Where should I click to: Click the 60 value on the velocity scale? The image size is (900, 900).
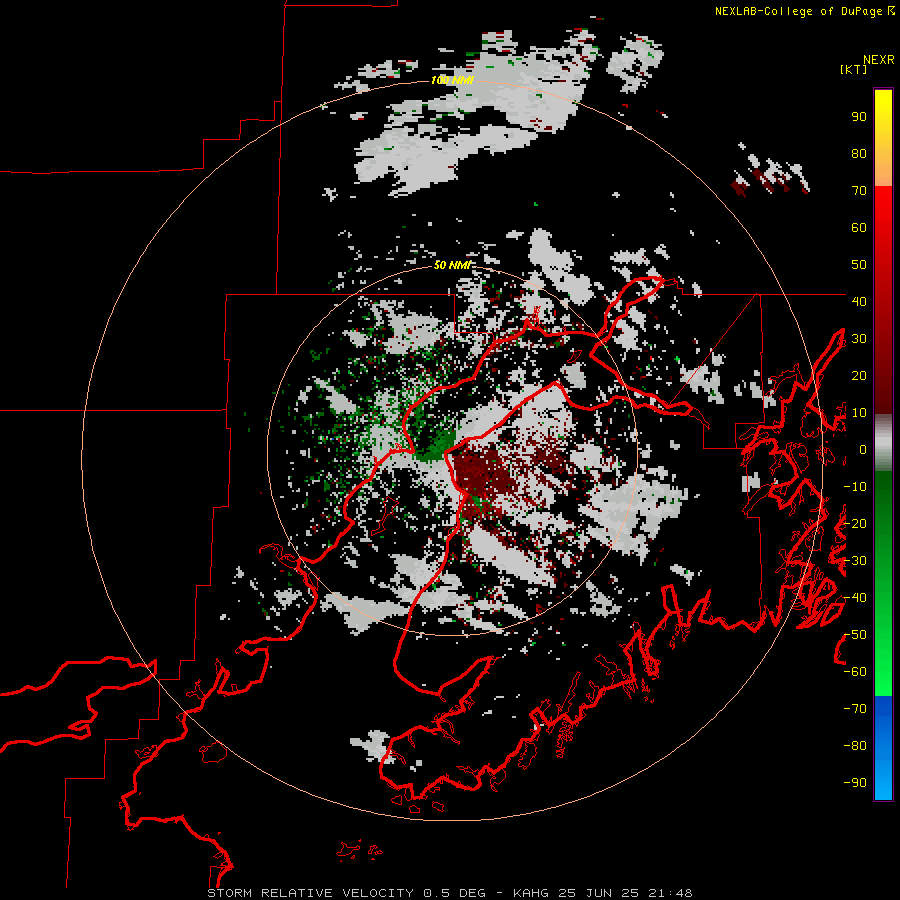[x=859, y=228]
